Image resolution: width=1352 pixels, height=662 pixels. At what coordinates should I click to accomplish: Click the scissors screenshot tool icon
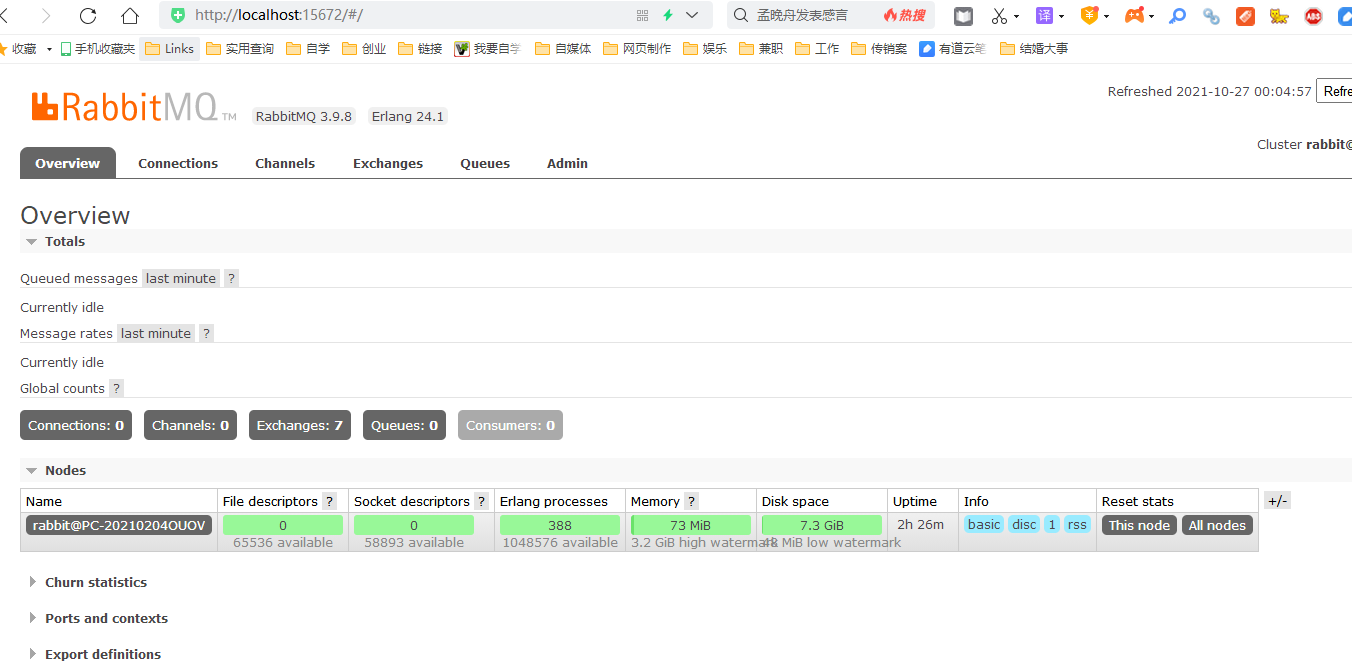(999, 16)
